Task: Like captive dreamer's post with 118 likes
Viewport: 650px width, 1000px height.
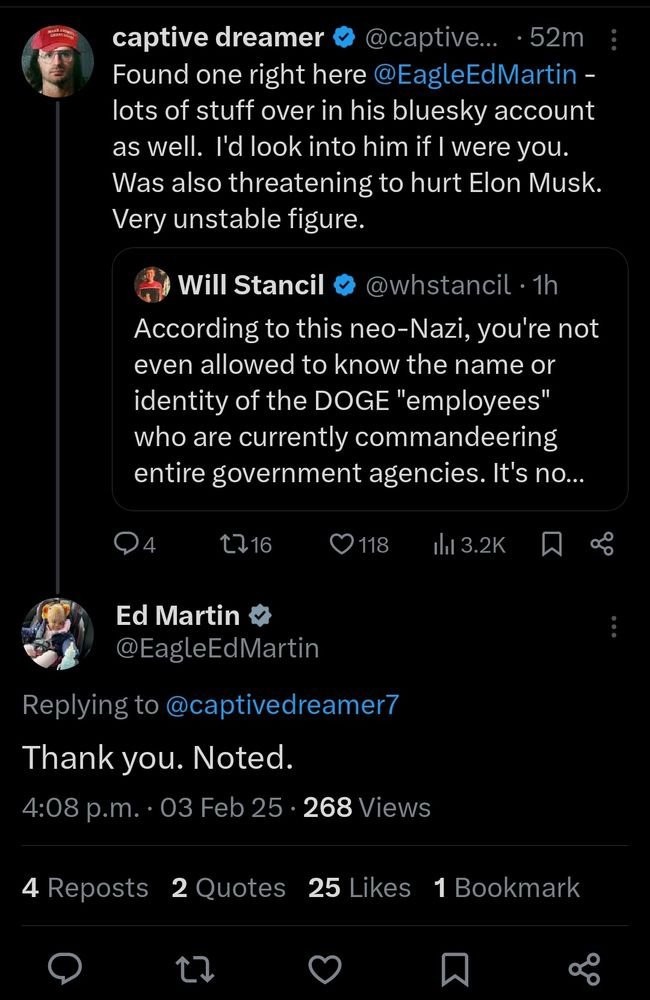Action: point(344,544)
